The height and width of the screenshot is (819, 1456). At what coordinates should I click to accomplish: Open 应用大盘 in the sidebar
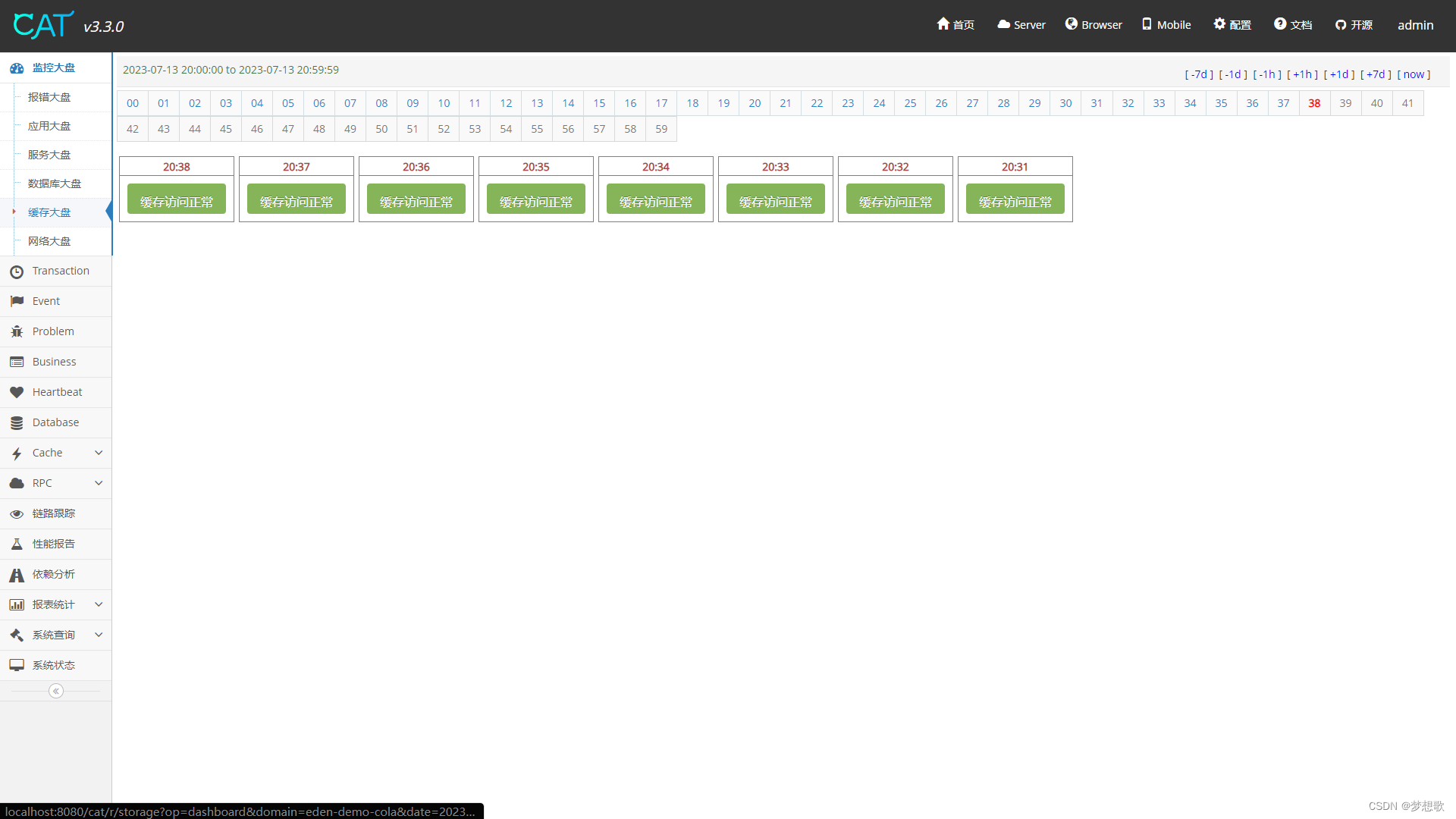[49, 126]
